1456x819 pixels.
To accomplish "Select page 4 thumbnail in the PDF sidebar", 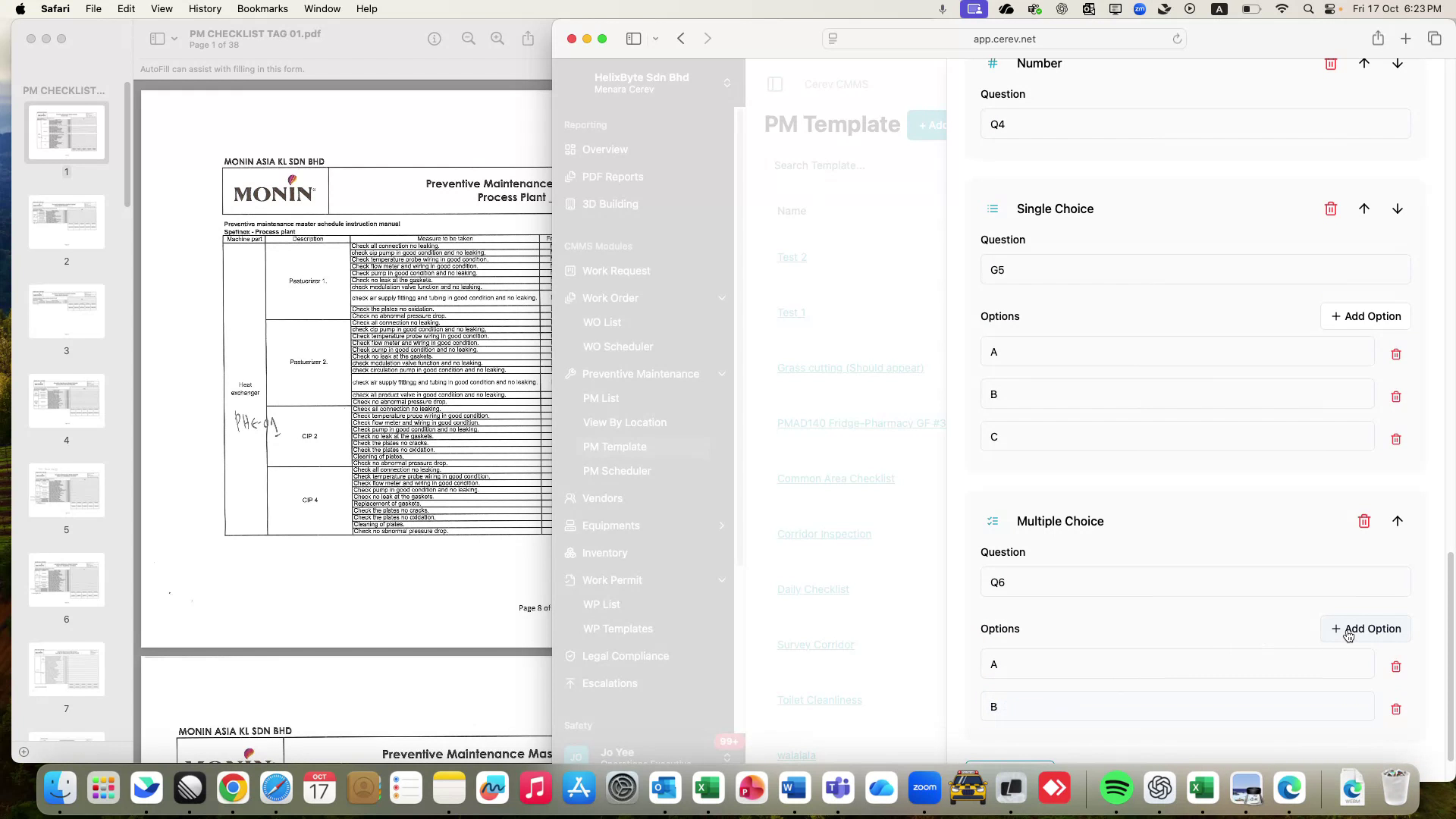I will pyautogui.click(x=66, y=400).
